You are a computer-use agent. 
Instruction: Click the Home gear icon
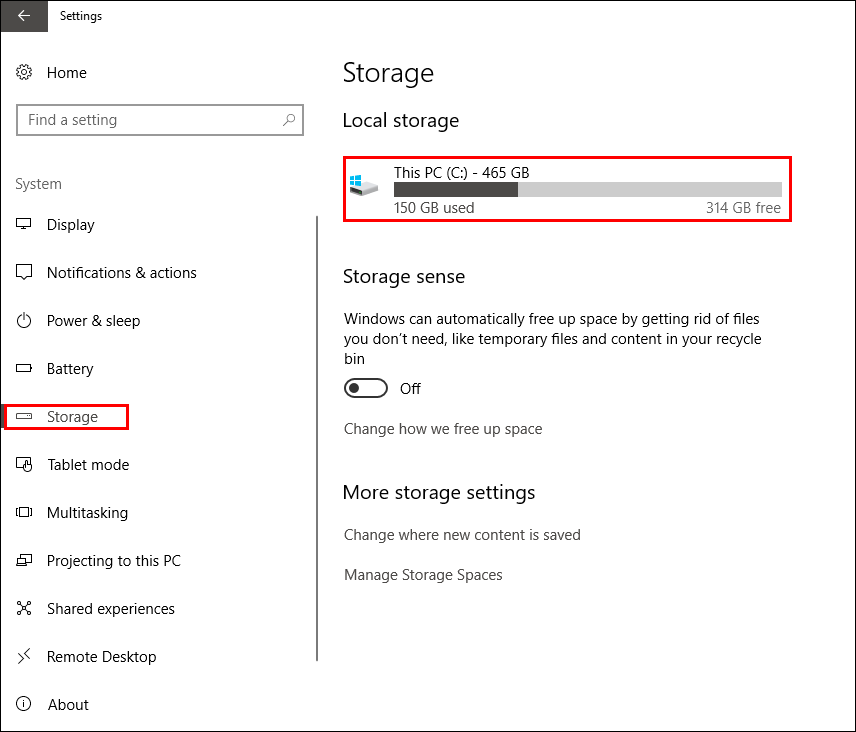point(24,72)
